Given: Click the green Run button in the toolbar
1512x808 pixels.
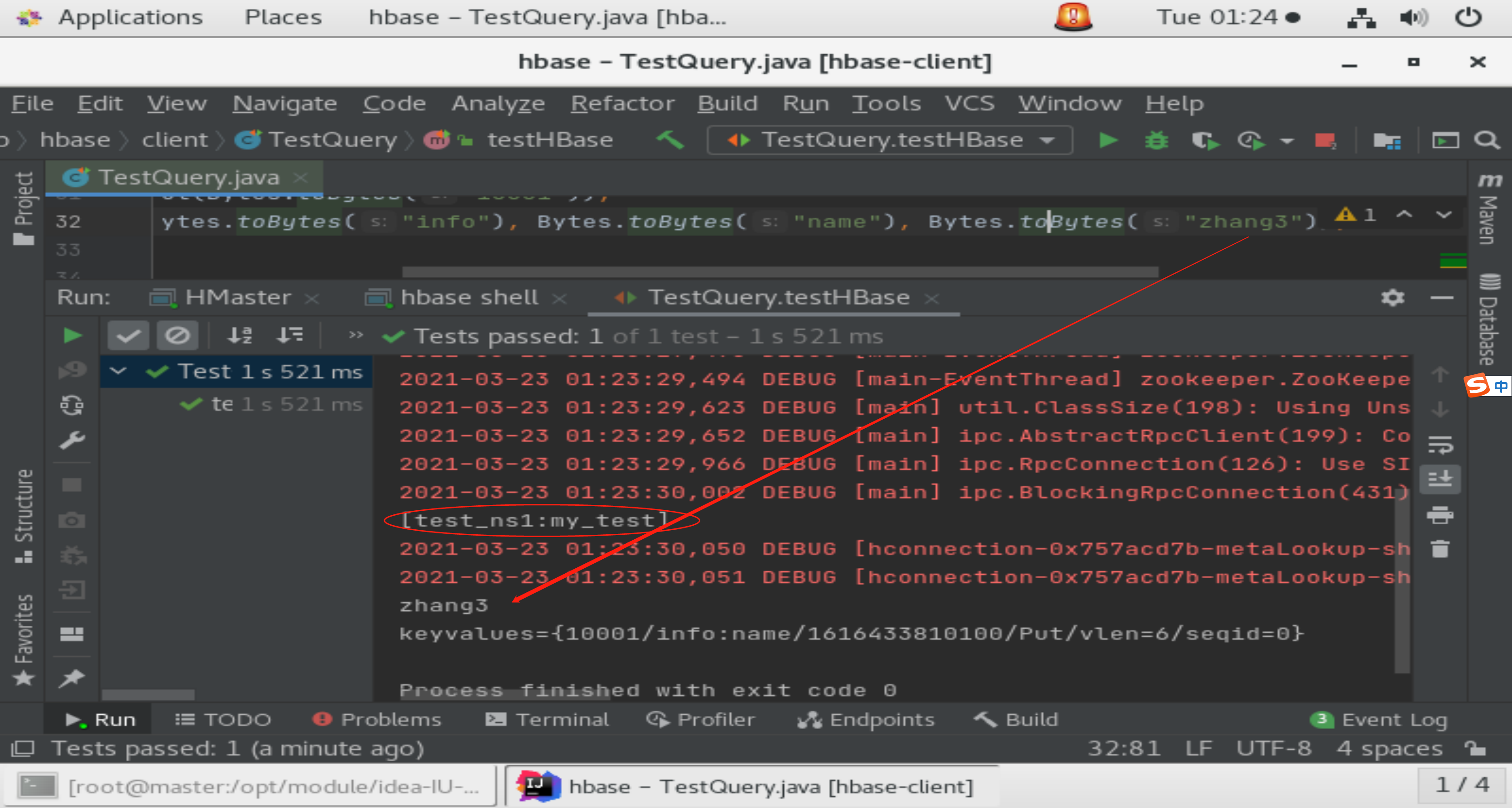Looking at the screenshot, I should [x=1108, y=140].
